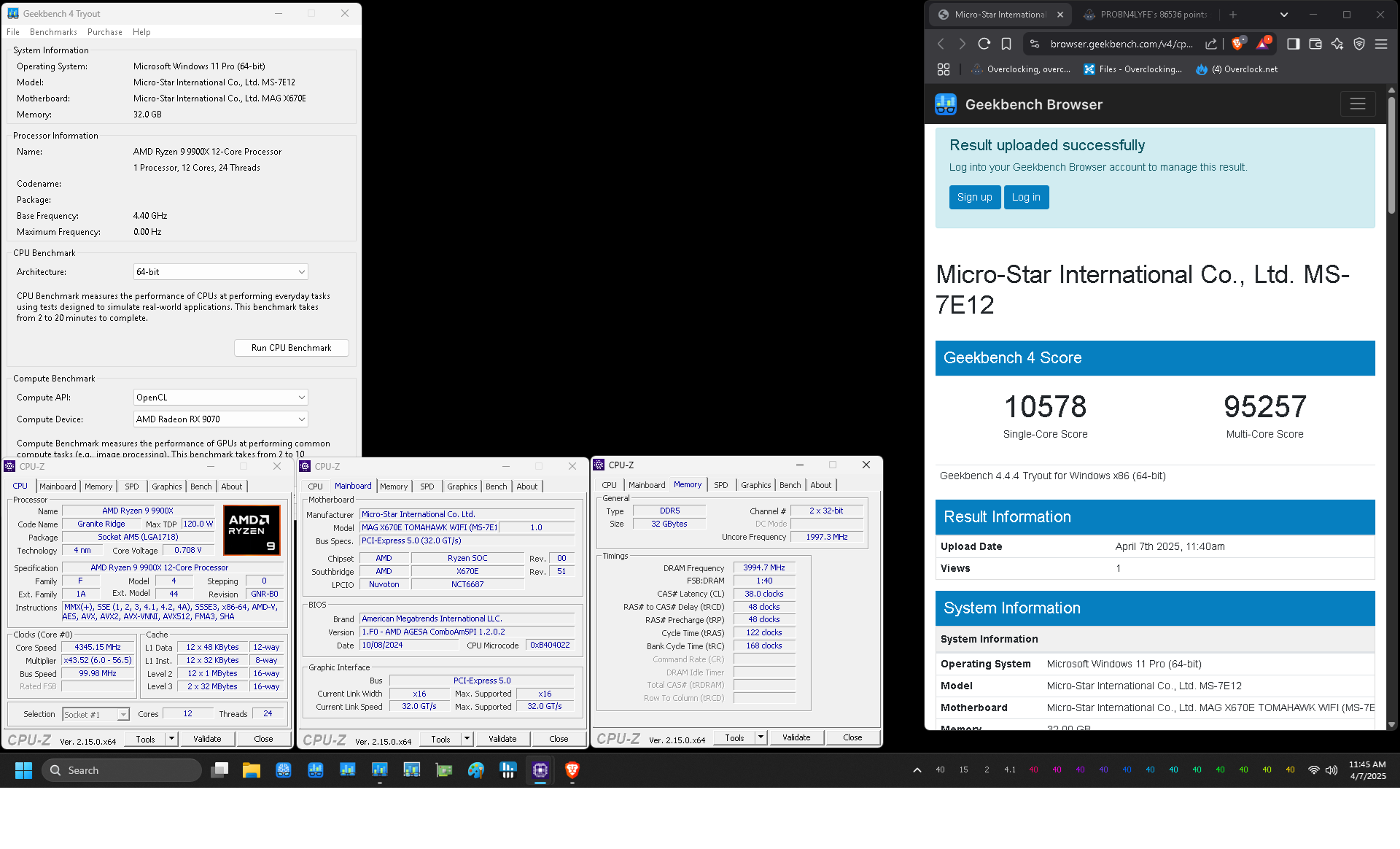Screen dimensions: 1400x849
Task: Click the browser forward arrow
Action: click(x=962, y=44)
